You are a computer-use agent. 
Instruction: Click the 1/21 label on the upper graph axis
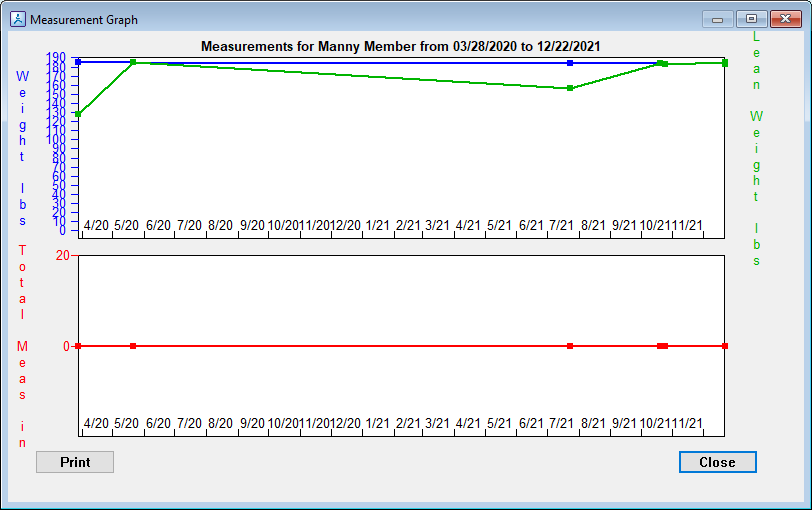378,227
